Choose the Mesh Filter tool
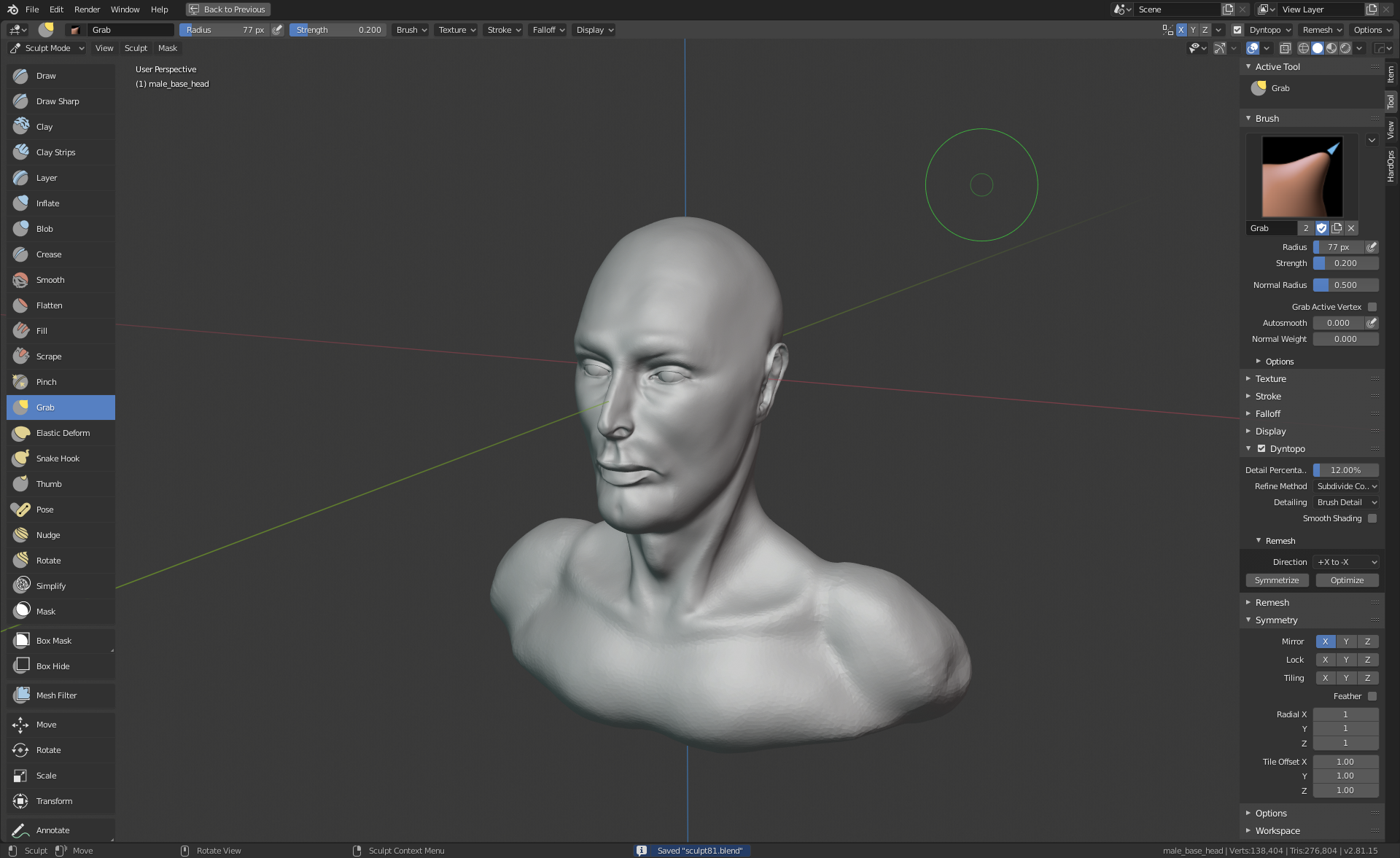 pos(56,695)
